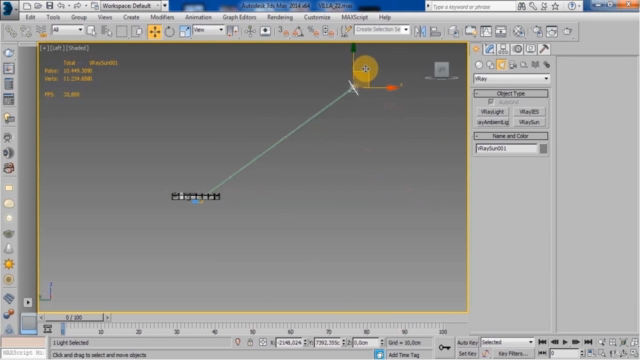Click the Bind to Space Warp tool
The image size is (640, 360).
click(x=41, y=31)
